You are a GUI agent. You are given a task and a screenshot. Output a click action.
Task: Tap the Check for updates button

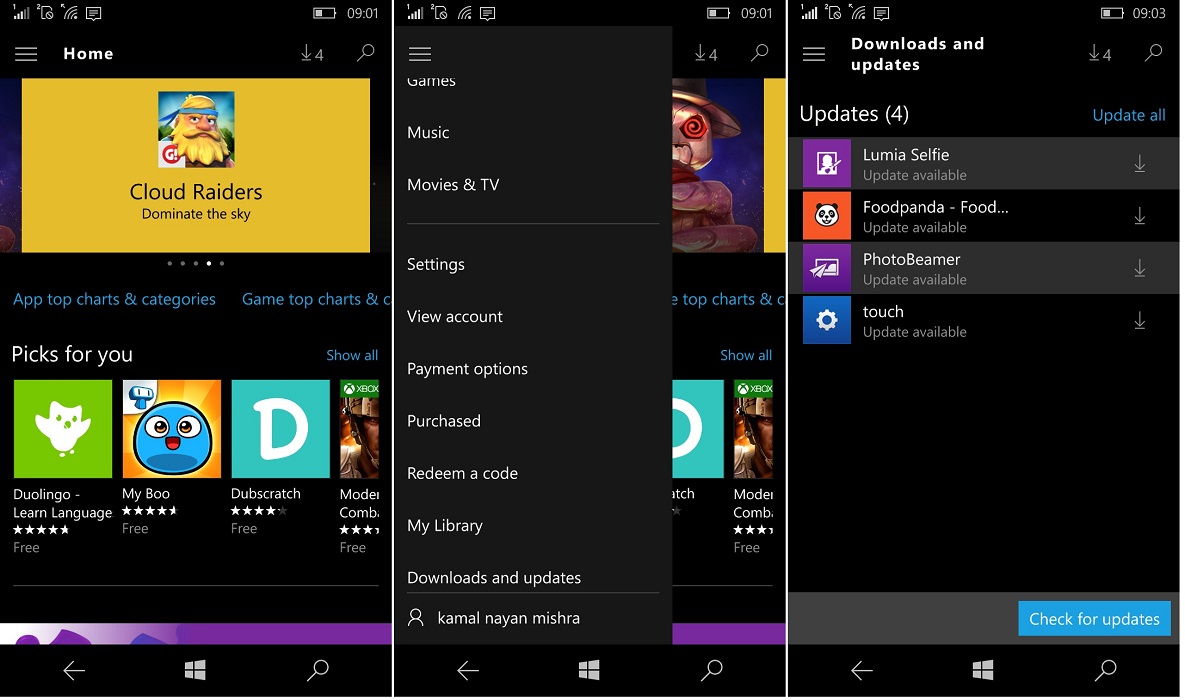pyautogui.click(x=1094, y=618)
